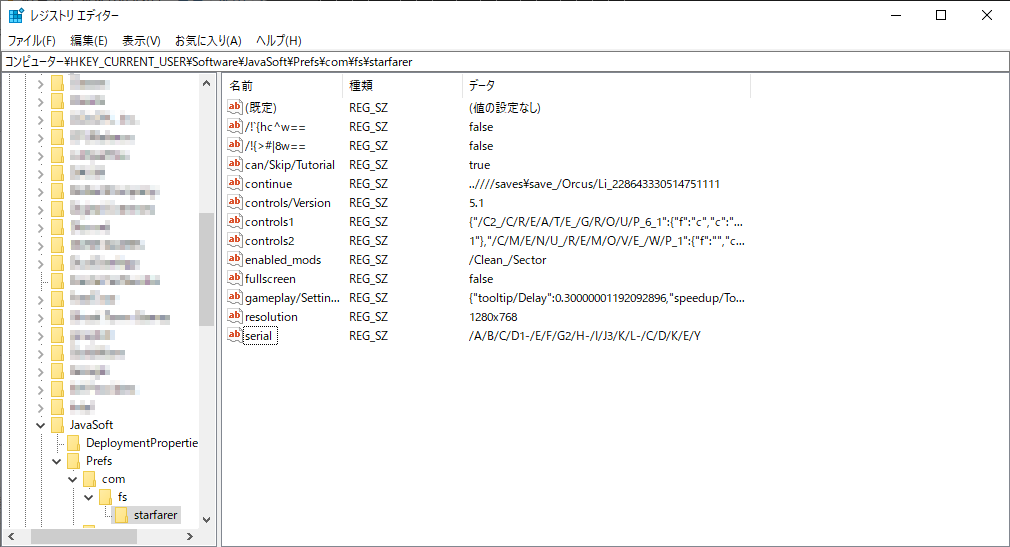Collapse the JavaSoft tree node
This screenshot has height=547, width=1010.
pyautogui.click(x=41, y=425)
